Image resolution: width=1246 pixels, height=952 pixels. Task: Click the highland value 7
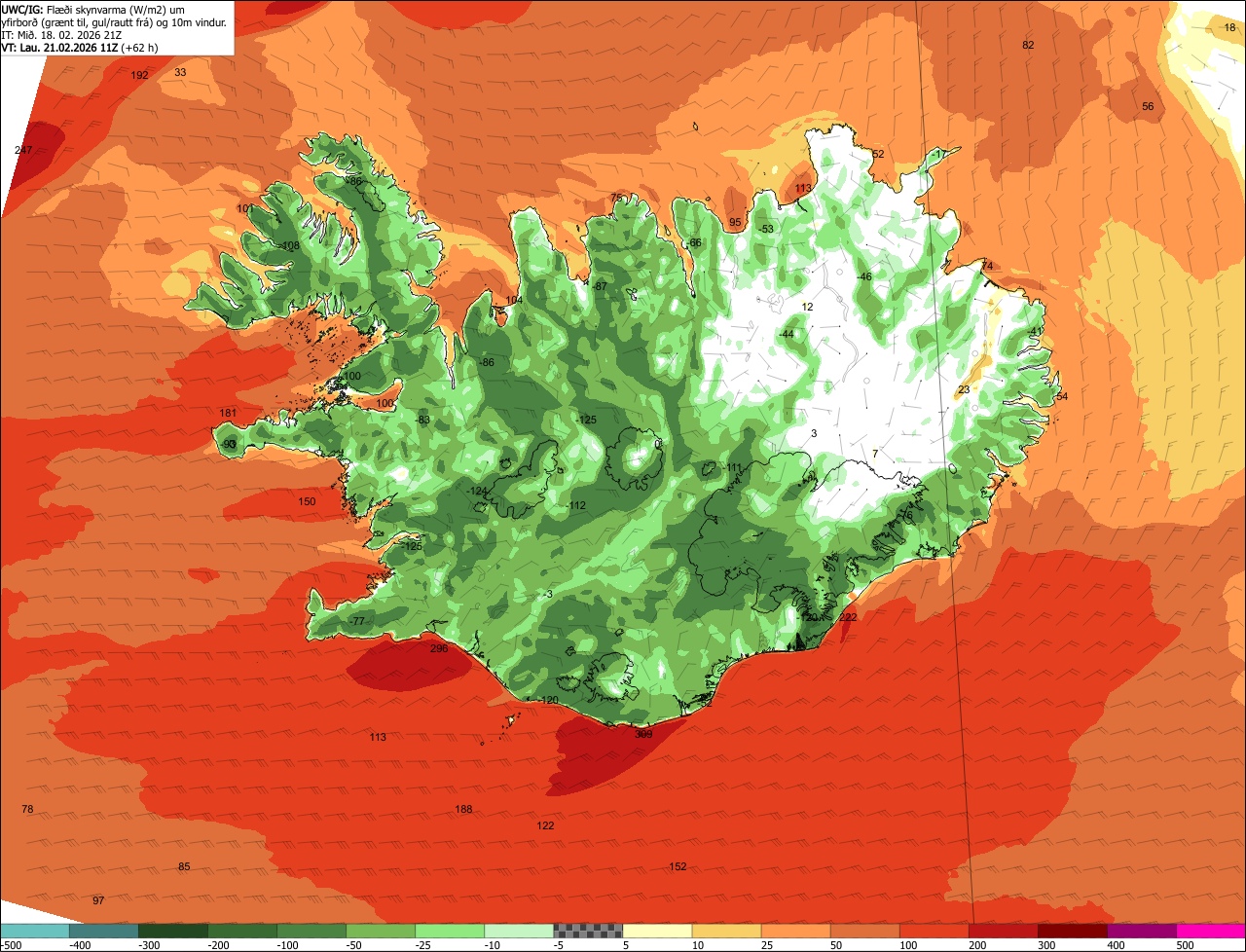point(875,454)
